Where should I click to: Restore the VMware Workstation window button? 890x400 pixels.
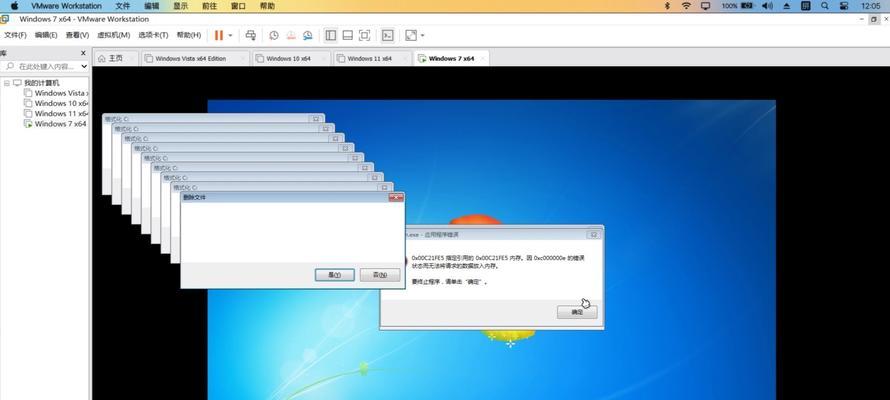tap(874, 19)
